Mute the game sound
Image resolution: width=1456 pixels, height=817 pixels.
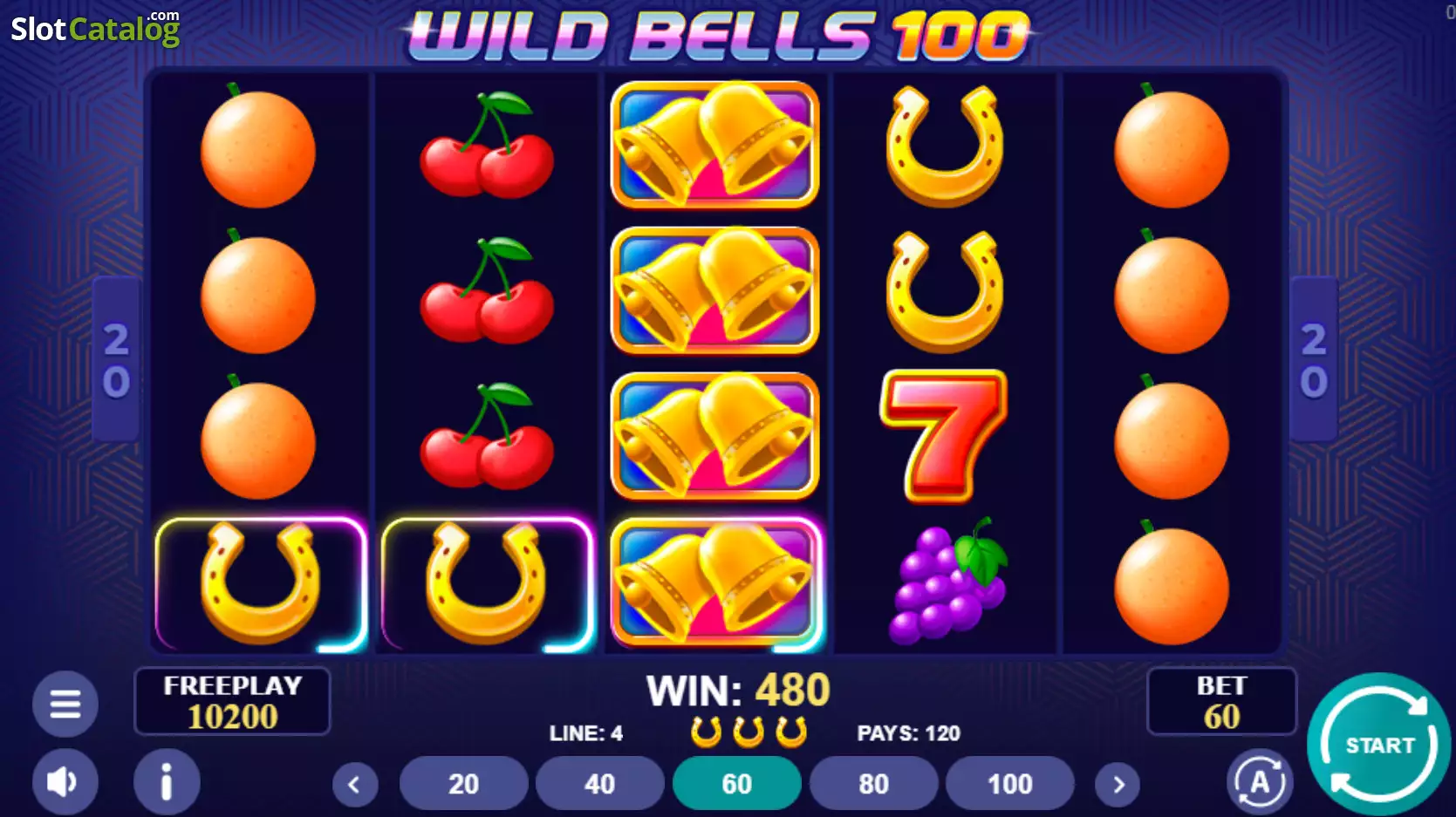pyautogui.click(x=65, y=781)
